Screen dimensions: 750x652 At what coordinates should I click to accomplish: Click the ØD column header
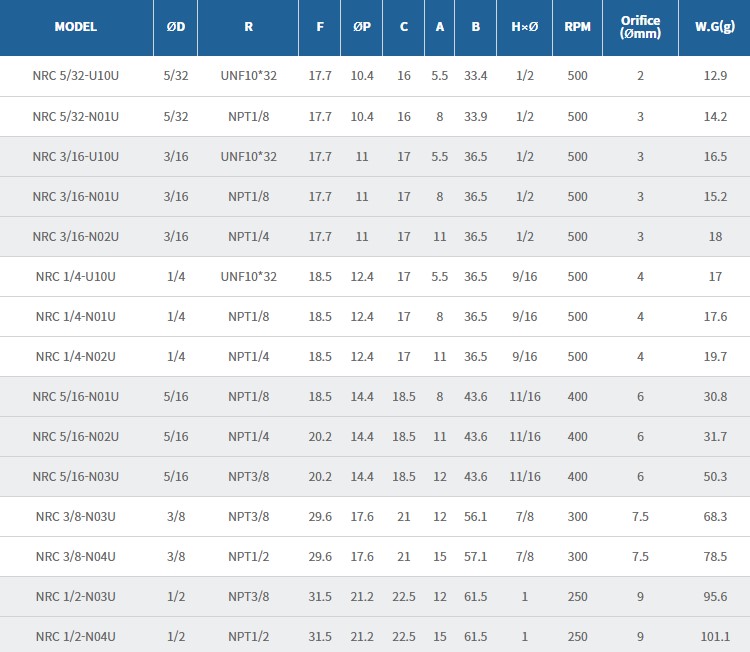tap(175, 27)
